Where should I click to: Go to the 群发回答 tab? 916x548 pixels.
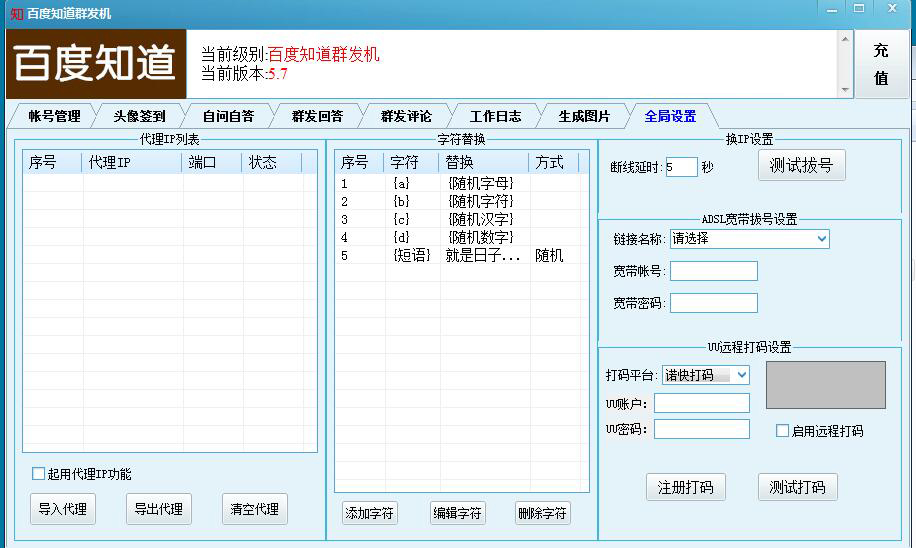pos(317,116)
